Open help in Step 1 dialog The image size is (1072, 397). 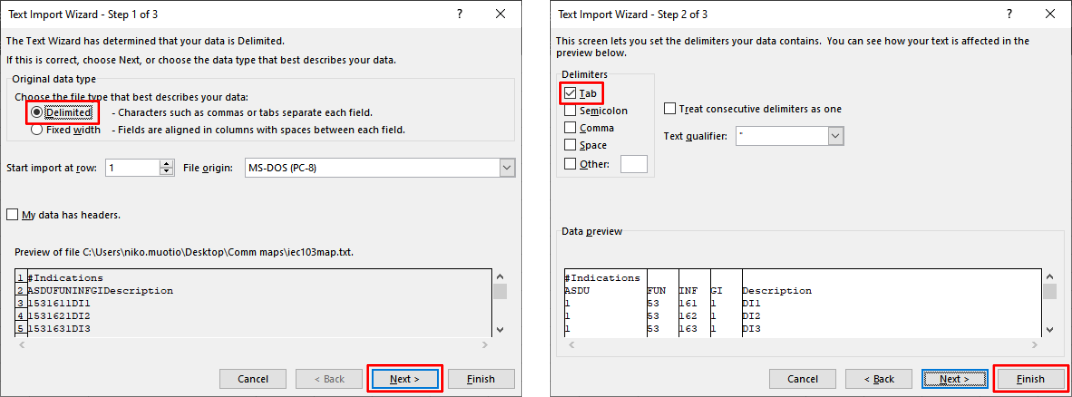(459, 14)
